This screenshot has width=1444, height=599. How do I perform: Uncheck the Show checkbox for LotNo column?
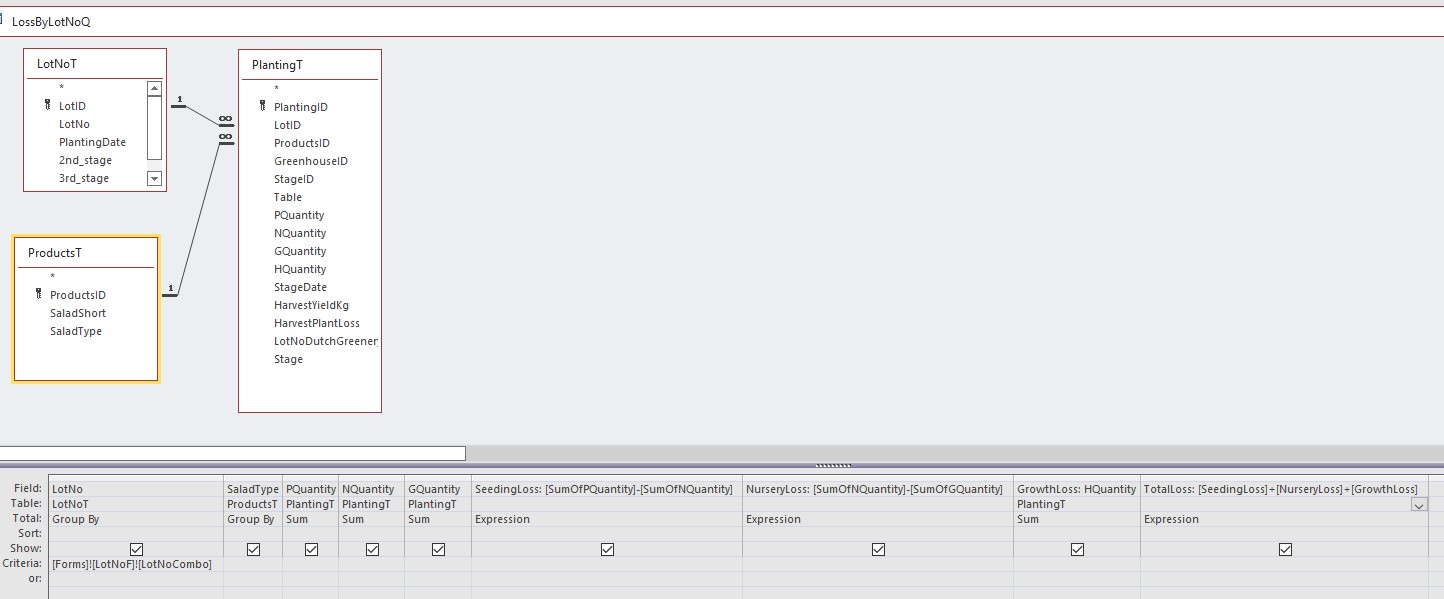136,548
